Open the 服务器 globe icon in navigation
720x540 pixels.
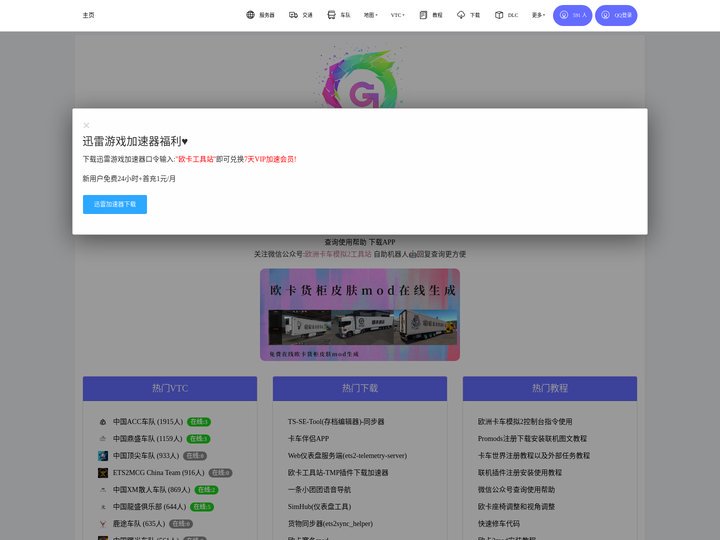pyautogui.click(x=250, y=15)
